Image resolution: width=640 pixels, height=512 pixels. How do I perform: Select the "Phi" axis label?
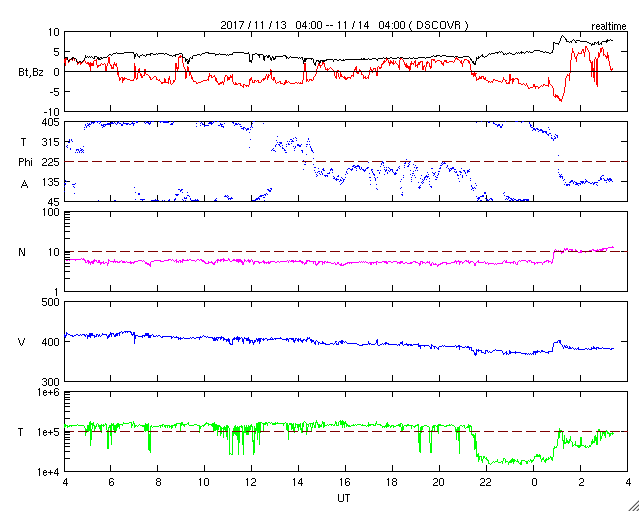coord(25,163)
